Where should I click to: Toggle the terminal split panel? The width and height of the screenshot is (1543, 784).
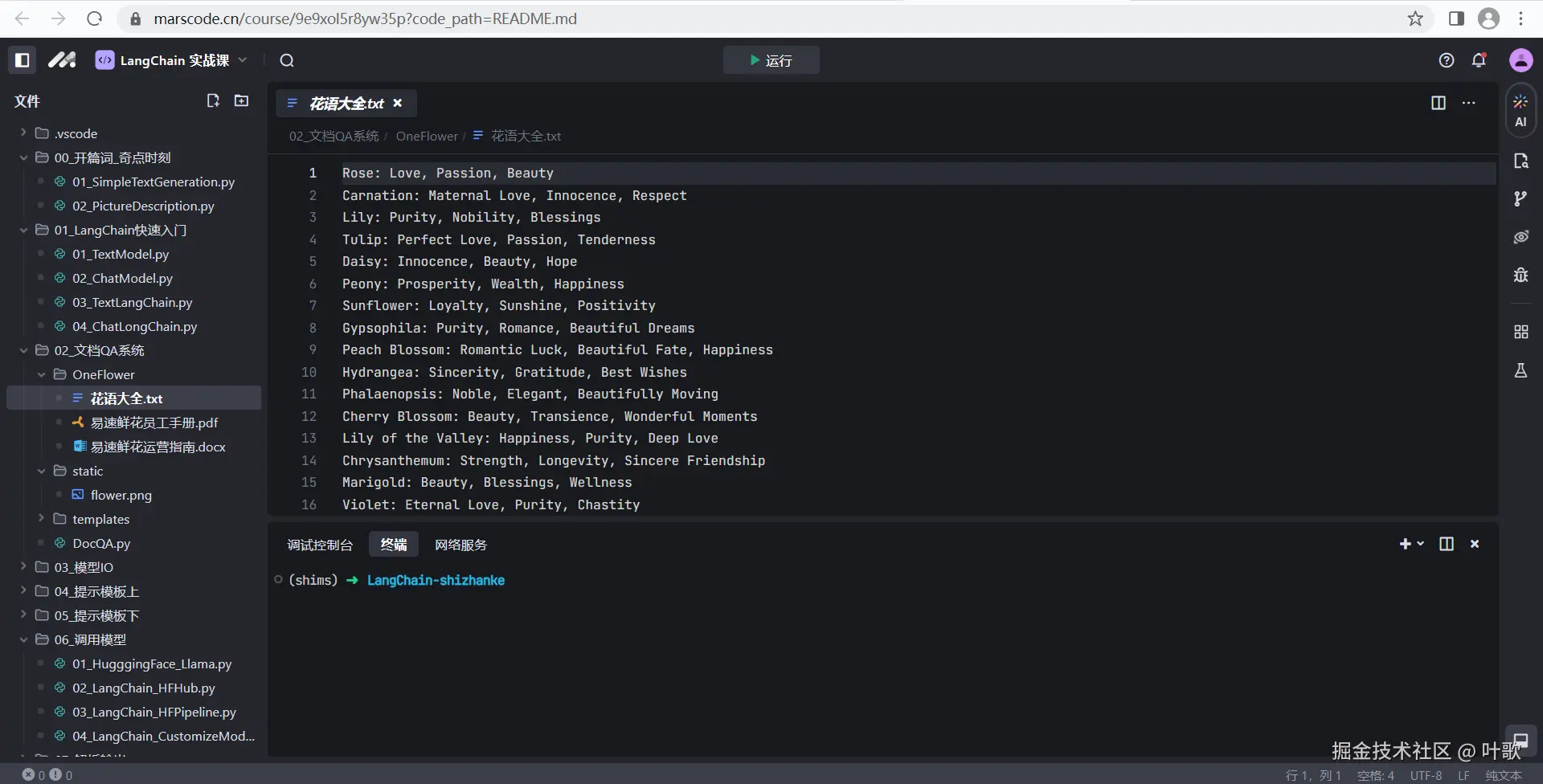[1446, 544]
